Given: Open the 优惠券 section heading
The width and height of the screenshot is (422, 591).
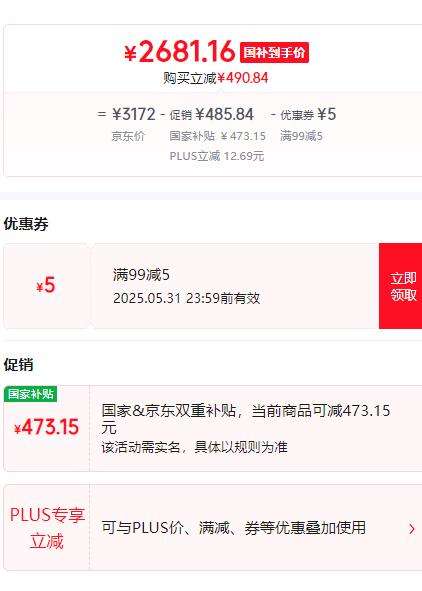Looking at the screenshot, I should (26, 224).
